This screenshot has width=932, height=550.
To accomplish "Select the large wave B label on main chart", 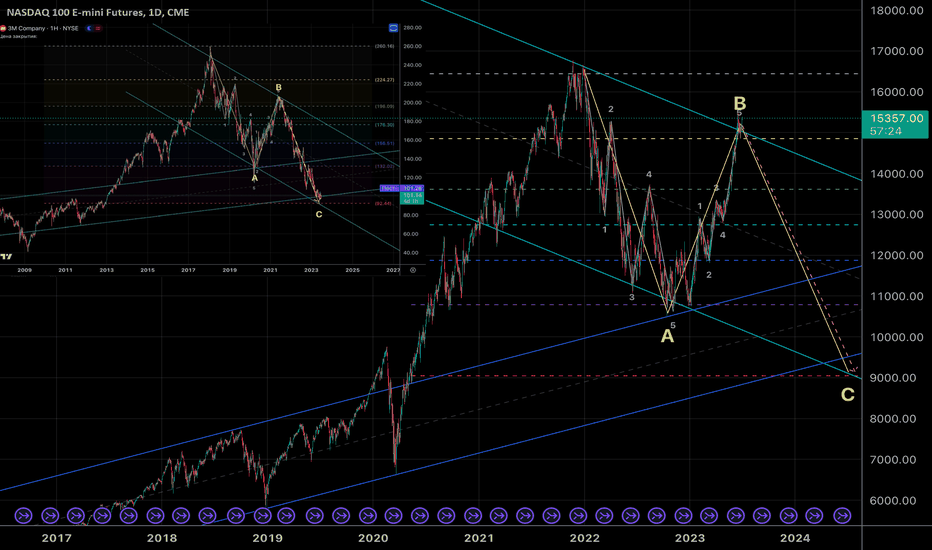I will pyautogui.click(x=739, y=103).
